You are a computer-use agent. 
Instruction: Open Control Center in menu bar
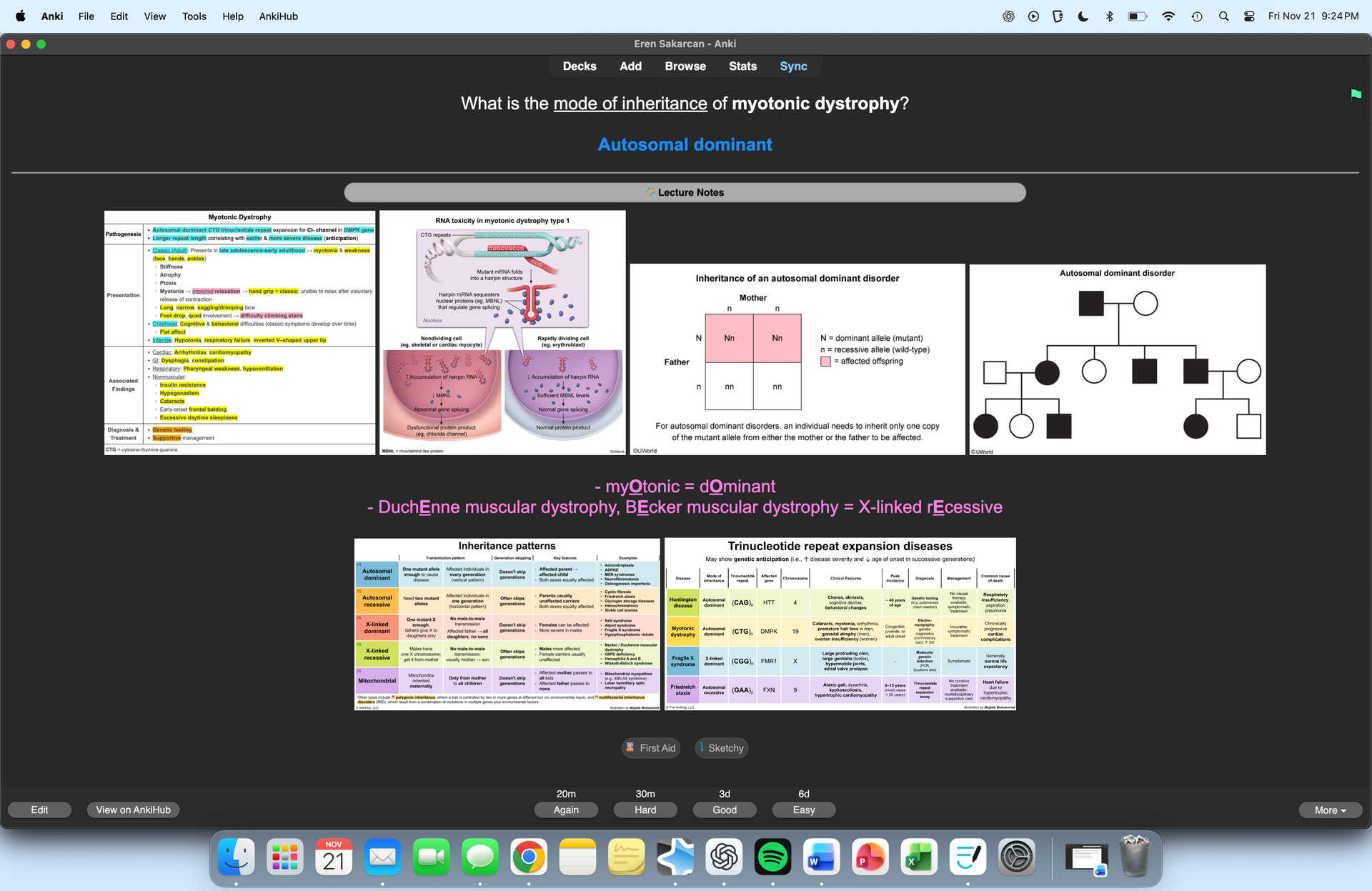(1249, 16)
